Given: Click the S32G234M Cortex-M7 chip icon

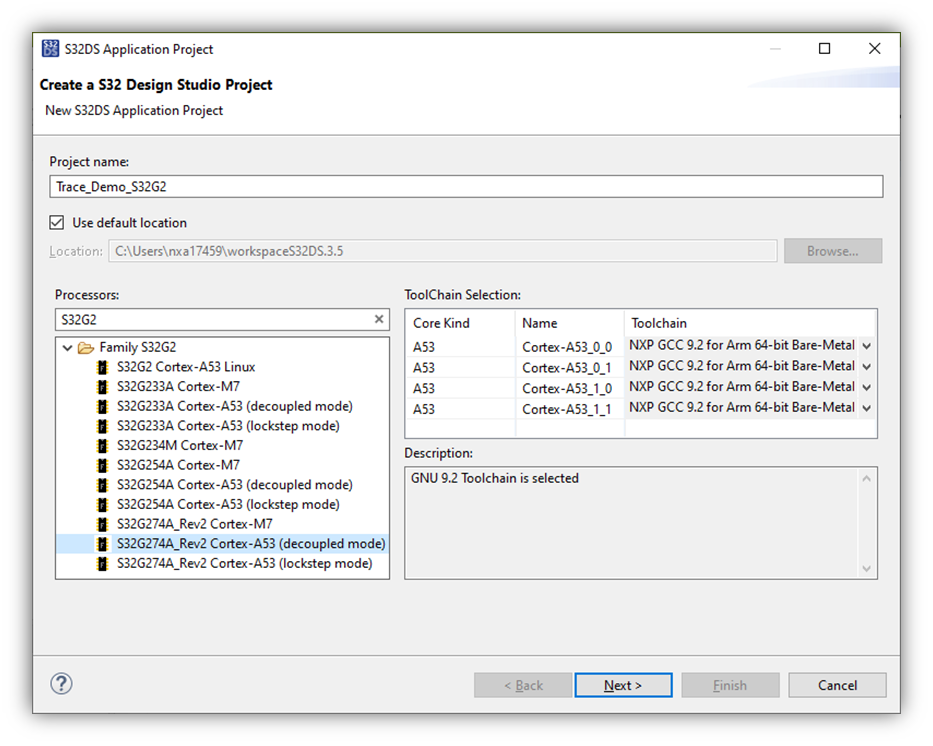Looking at the screenshot, I should pyautogui.click(x=100, y=446).
